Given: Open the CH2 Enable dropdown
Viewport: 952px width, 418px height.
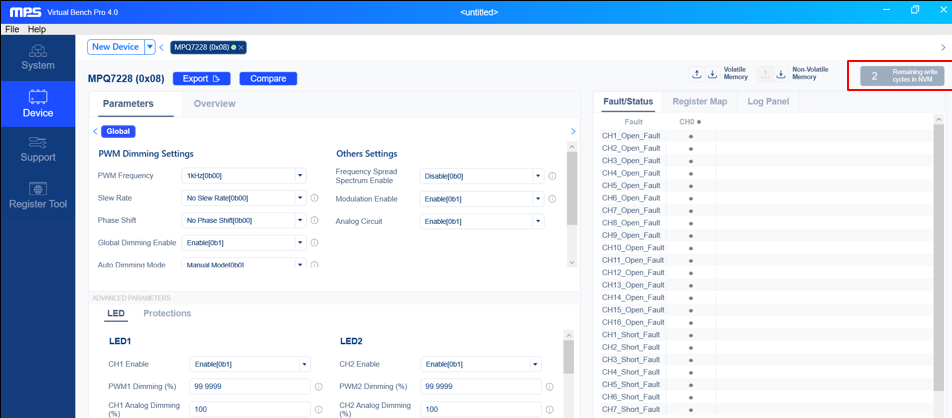Looking at the screenshot, I should pos(481,364).
